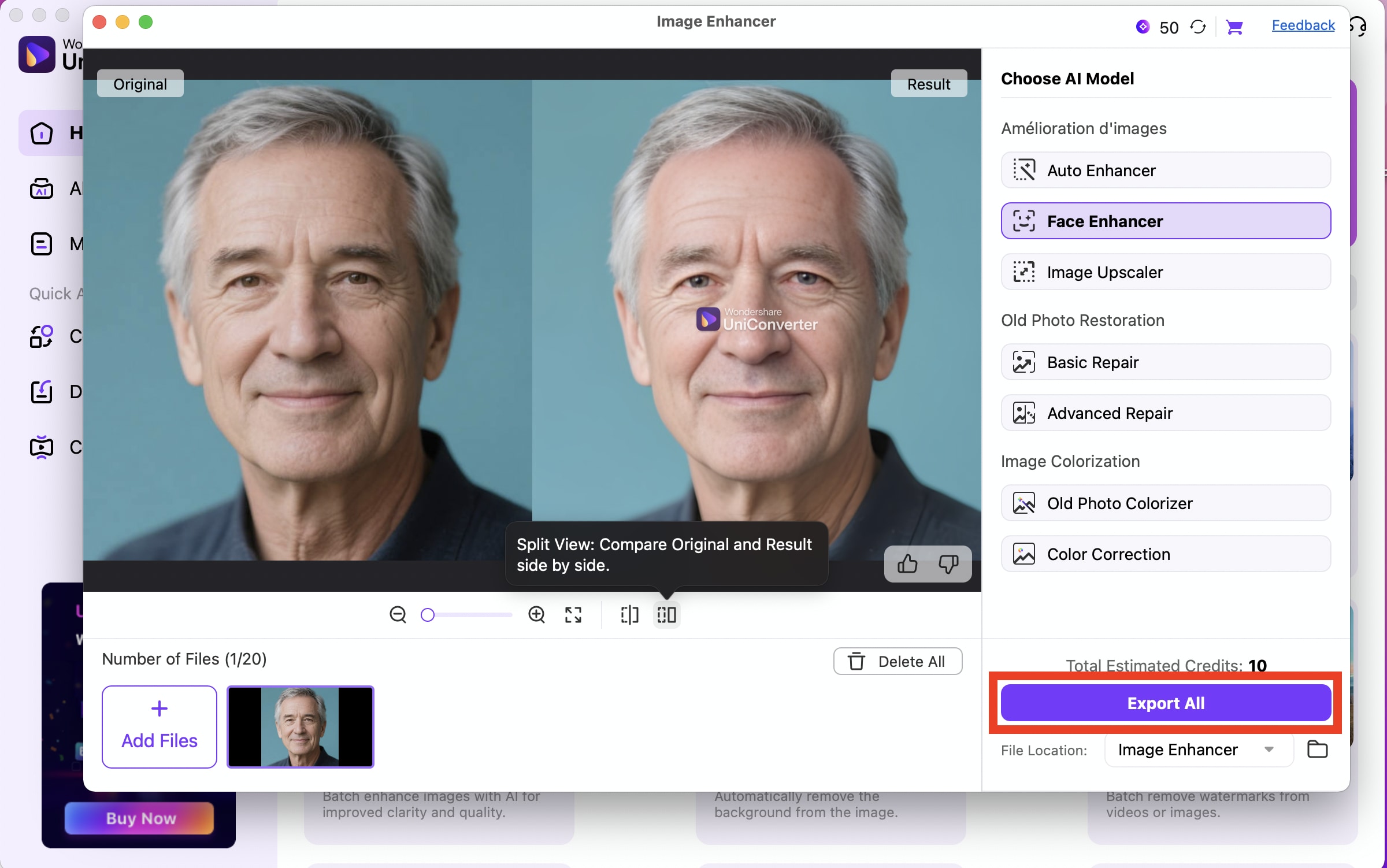Click the thumbs up icon
Screen dimensions: 1387x868
pyautogui.click(x=907, y=563)
